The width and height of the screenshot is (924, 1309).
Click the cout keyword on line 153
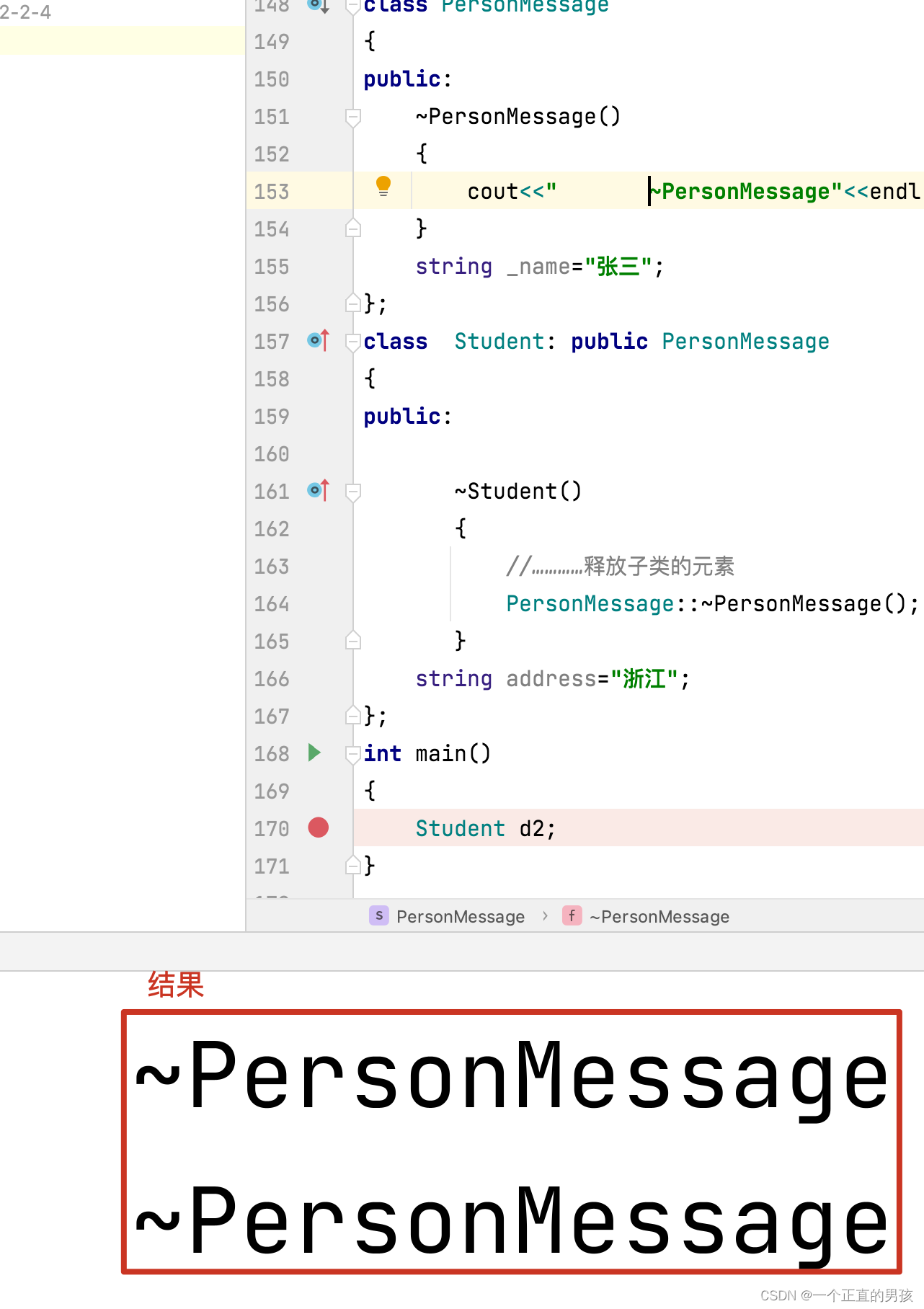tap(493, 192)
